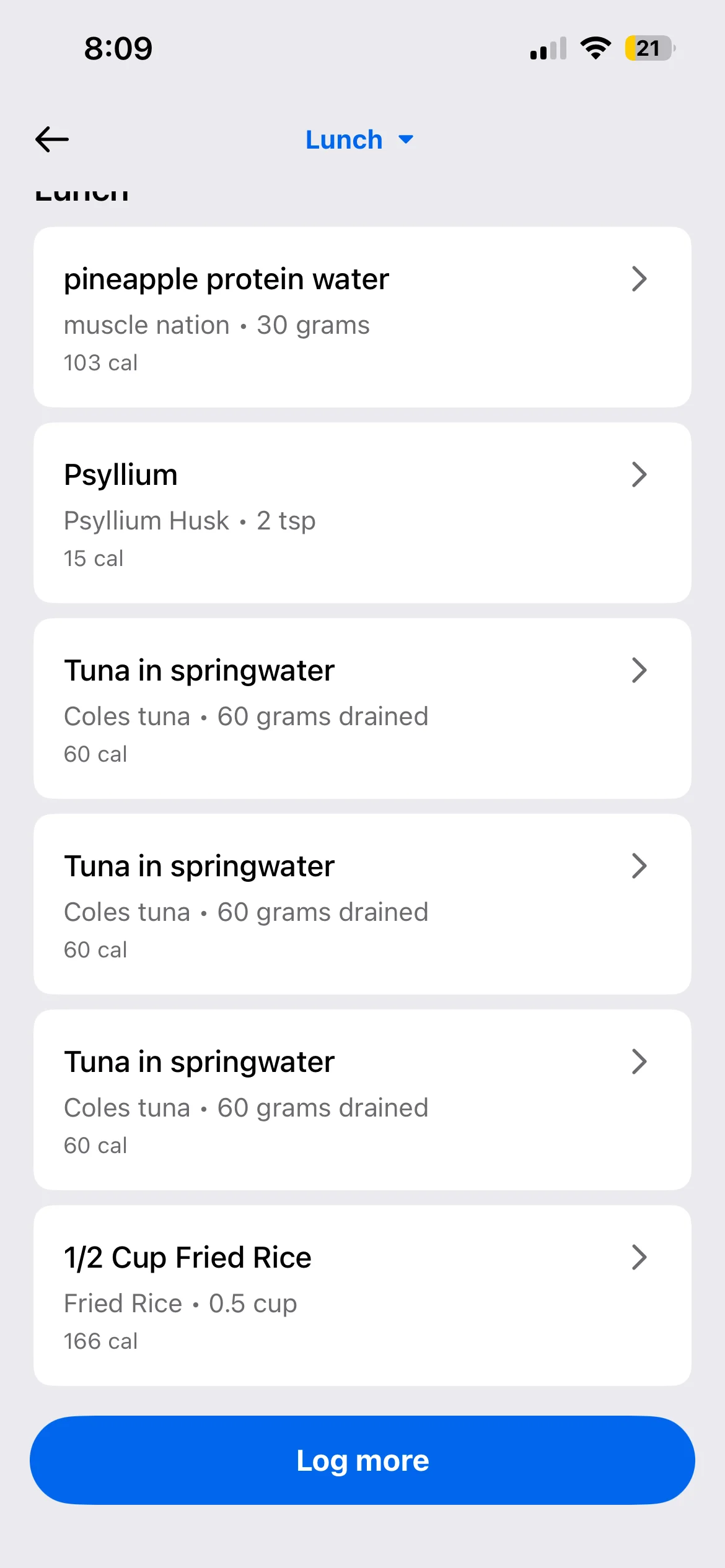Click chevron on pineapple protein water card
Viewport: 725px width, 1568px height.
pyautogui.click(x=639, y=279)
